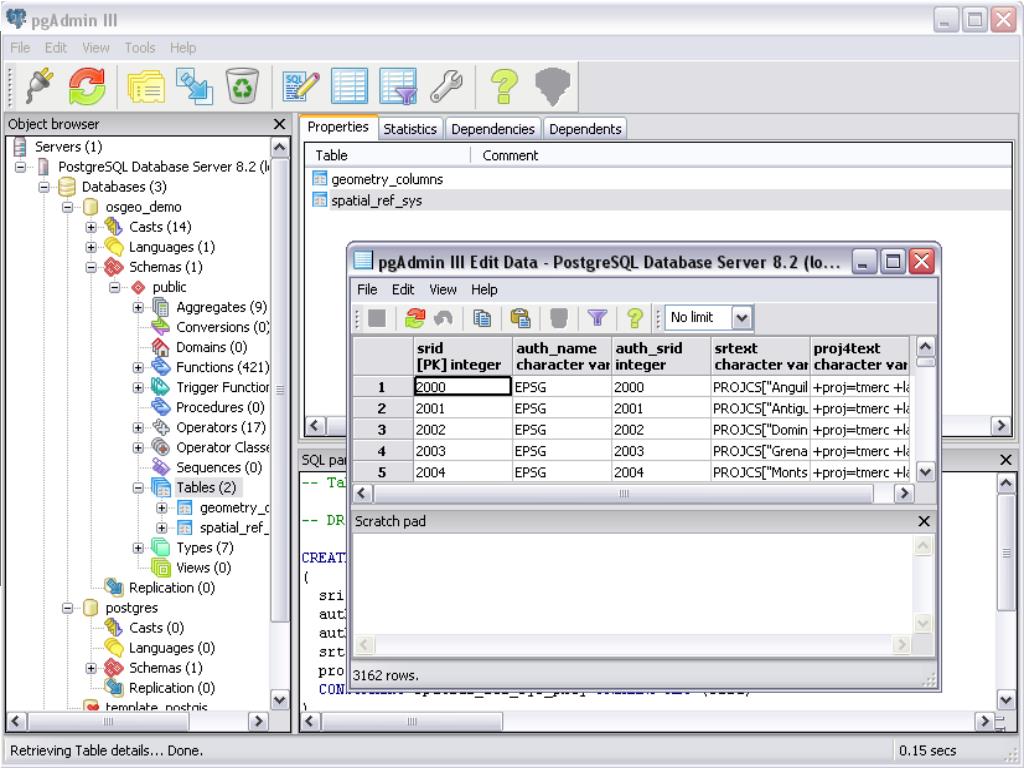The width and height of the screenshot is (1024, 768).
Task: Click the srid cell containing 2000
Action: coord(462,387)
